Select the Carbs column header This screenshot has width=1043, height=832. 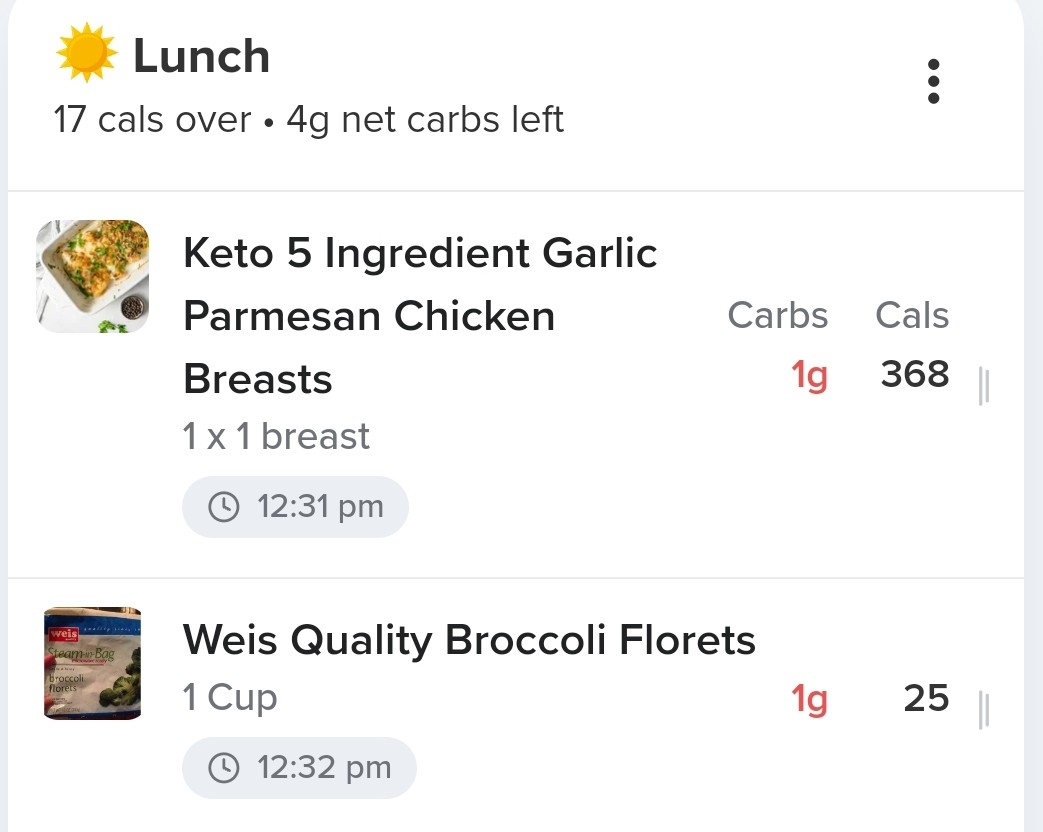778,315
